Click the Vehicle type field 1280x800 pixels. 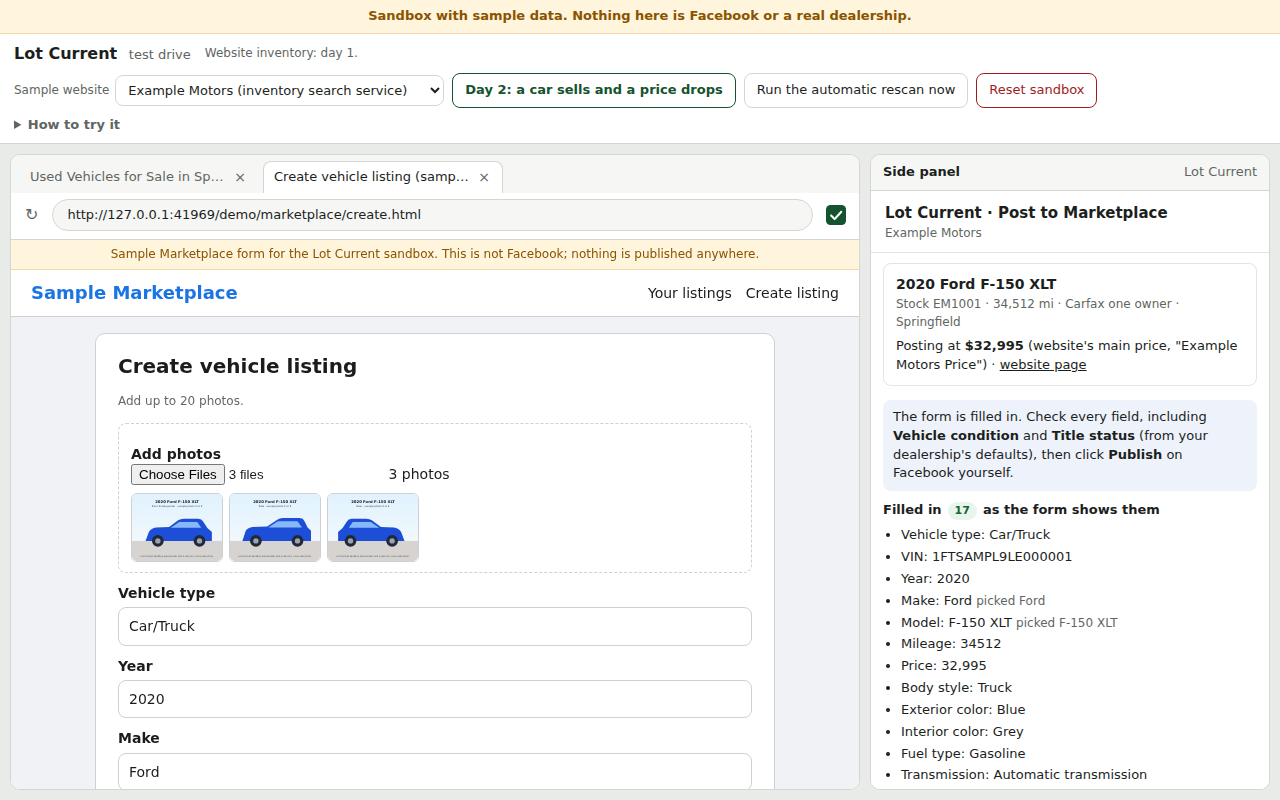pyautogui.click(x=435, y=626)
